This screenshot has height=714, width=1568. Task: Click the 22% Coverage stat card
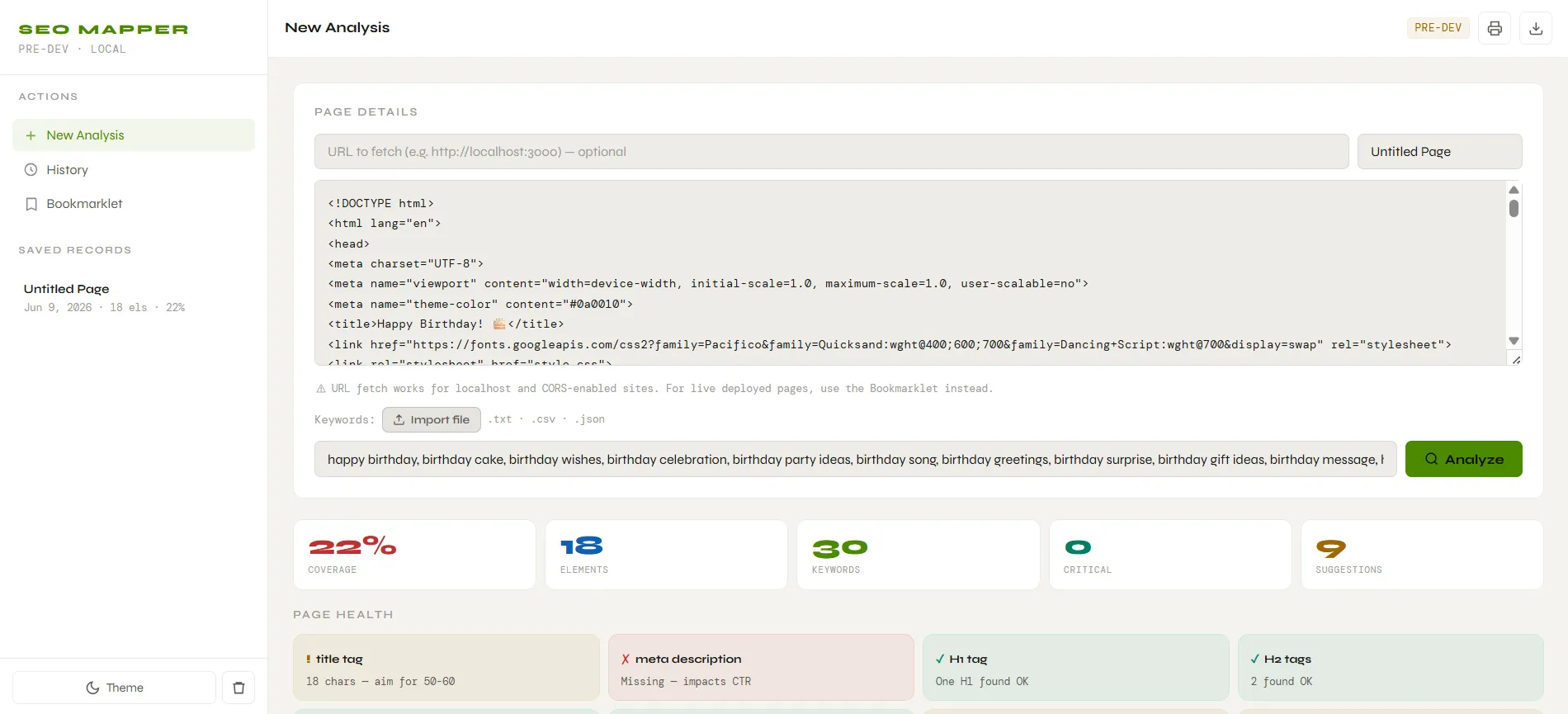pos(414,555)
